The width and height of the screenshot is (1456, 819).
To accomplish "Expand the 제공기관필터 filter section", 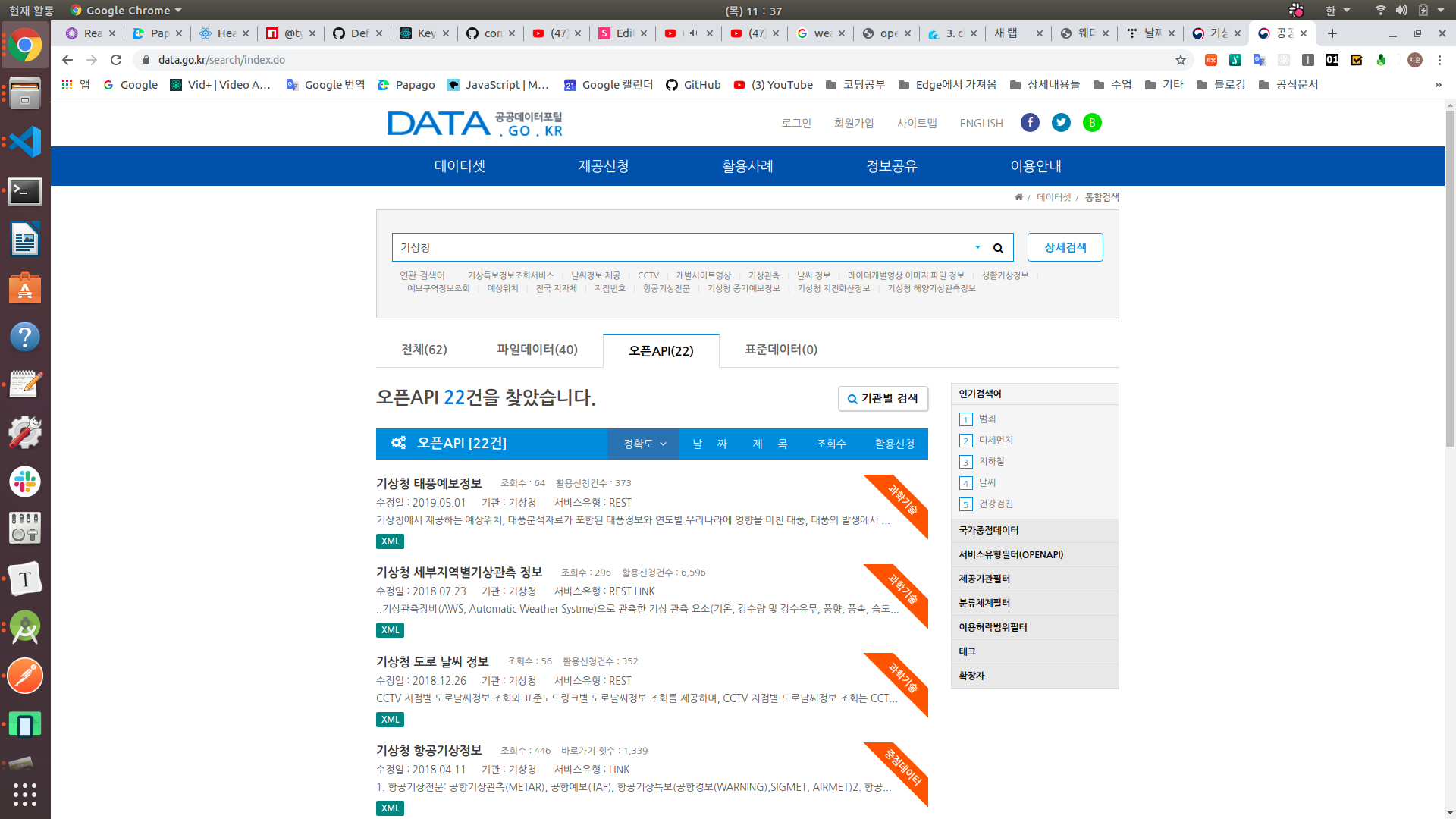I will pyautogui.click(x=984, y=579).
